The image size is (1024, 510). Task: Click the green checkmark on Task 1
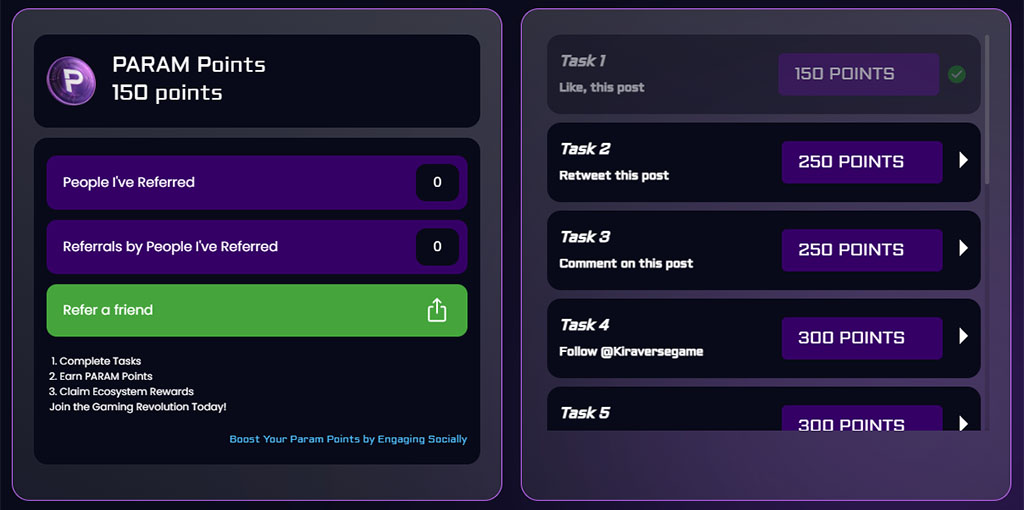(957, 74)
